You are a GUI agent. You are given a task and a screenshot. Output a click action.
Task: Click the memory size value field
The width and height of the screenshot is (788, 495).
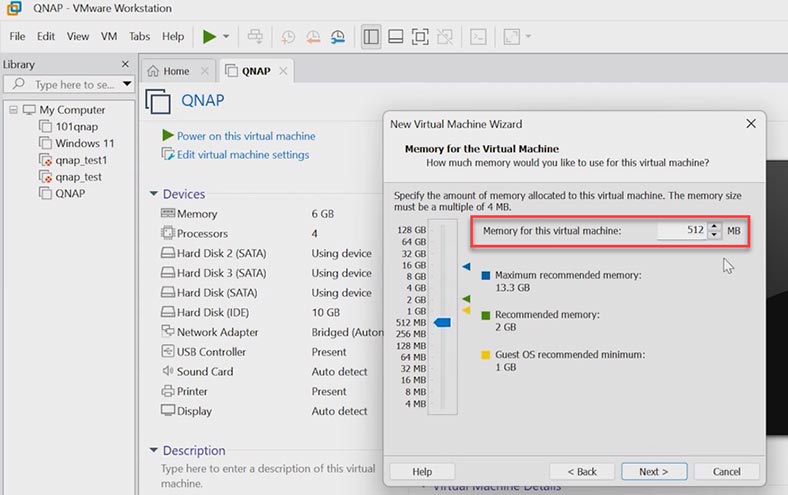(x=681, y=230)
